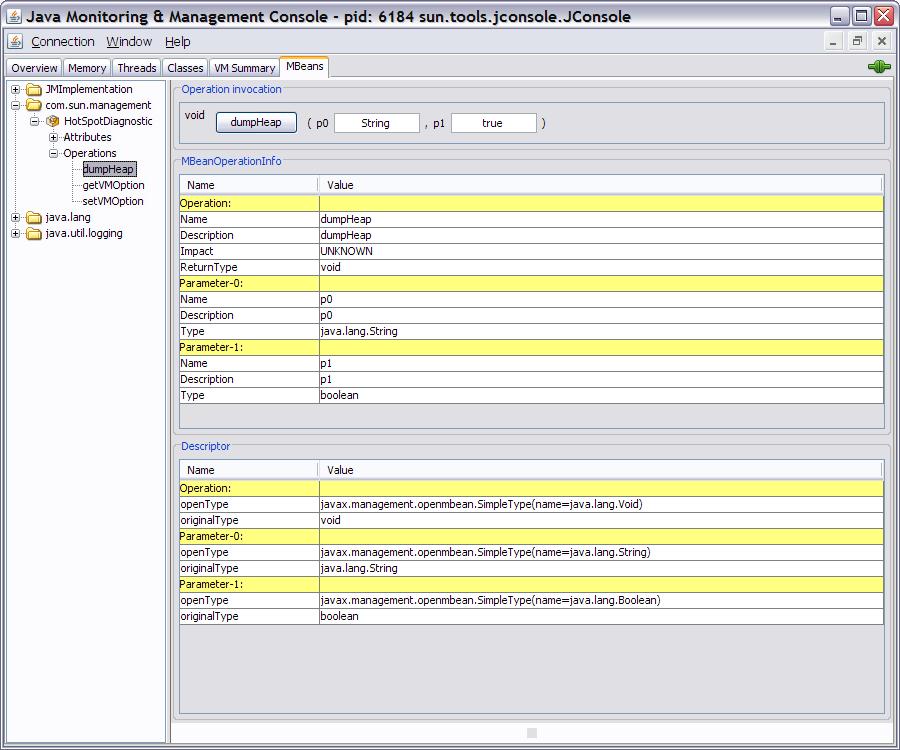The image size is (900, 750).
Task: Expand the java.util.logging tree node
Action: [15, 234]
